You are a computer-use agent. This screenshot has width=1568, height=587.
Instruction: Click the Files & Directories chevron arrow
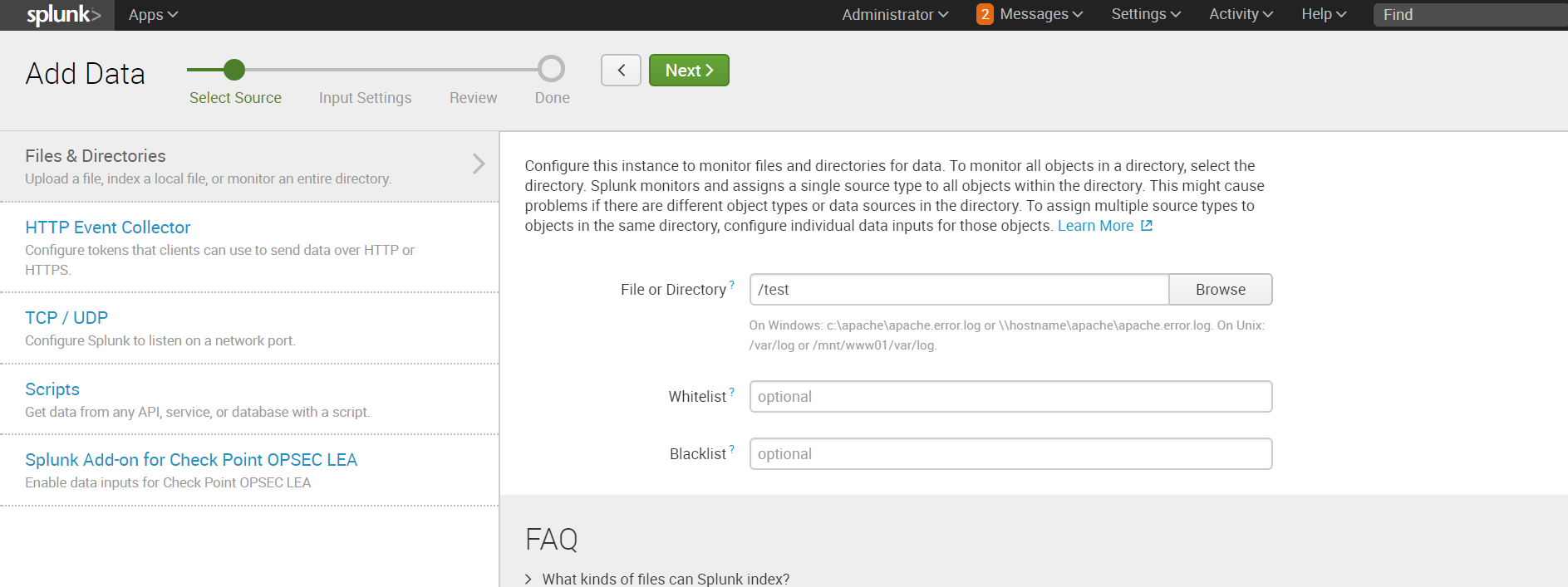[x=479, y=164]
